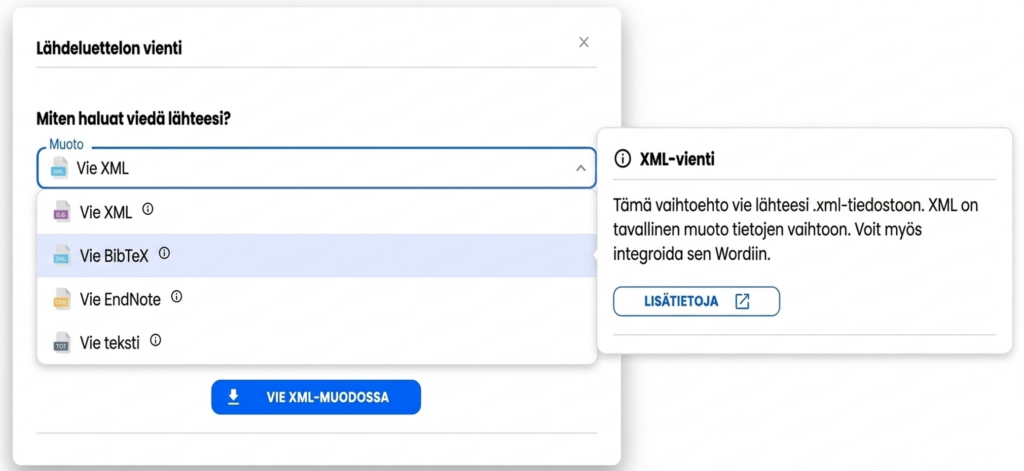Open the LISÄTIETOJA link
Viewport: 1024px width, 471px height.
pos(696,301)
